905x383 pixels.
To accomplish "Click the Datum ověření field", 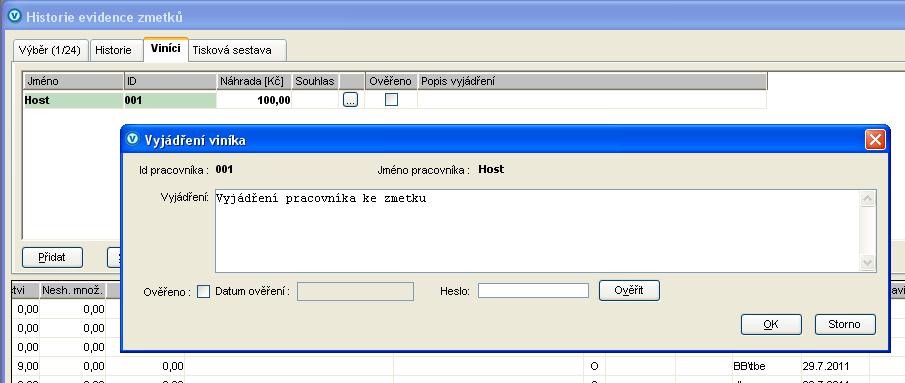I will 356,291.
